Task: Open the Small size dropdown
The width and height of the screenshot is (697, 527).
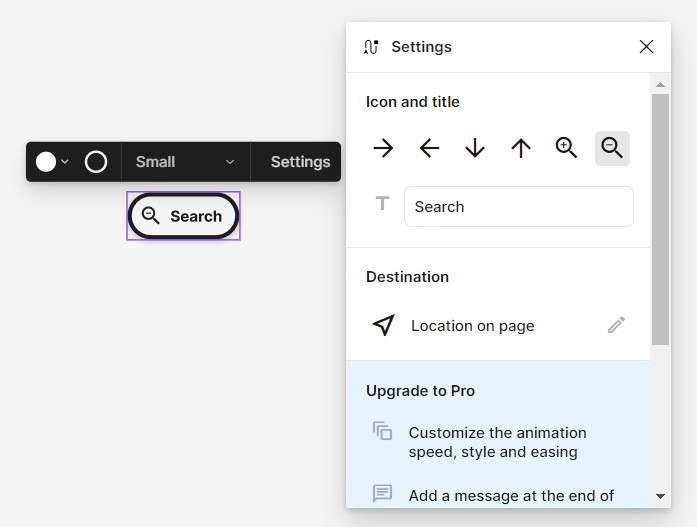Action: click(186, 162)
